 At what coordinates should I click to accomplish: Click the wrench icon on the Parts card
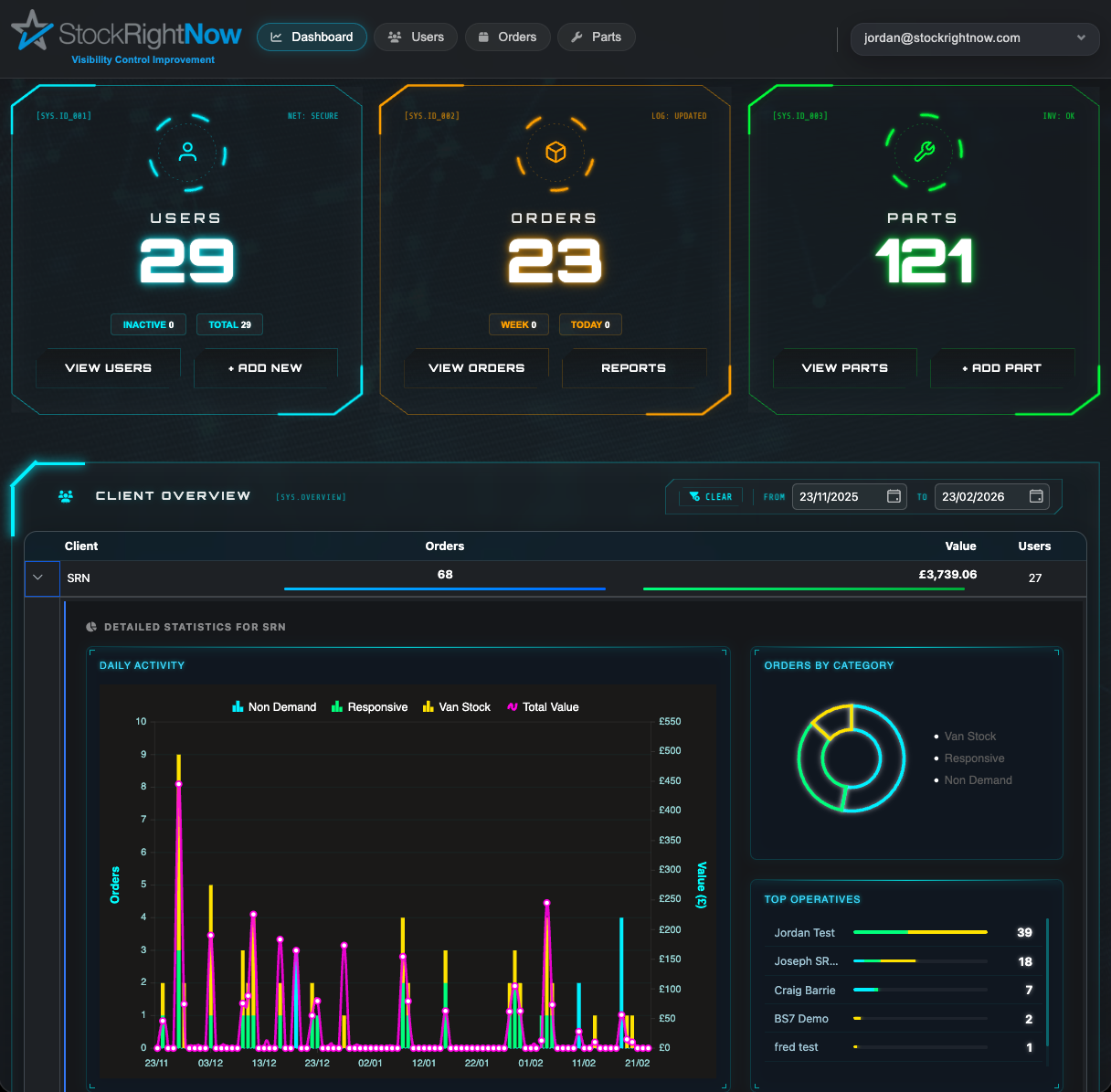[924, 154]
